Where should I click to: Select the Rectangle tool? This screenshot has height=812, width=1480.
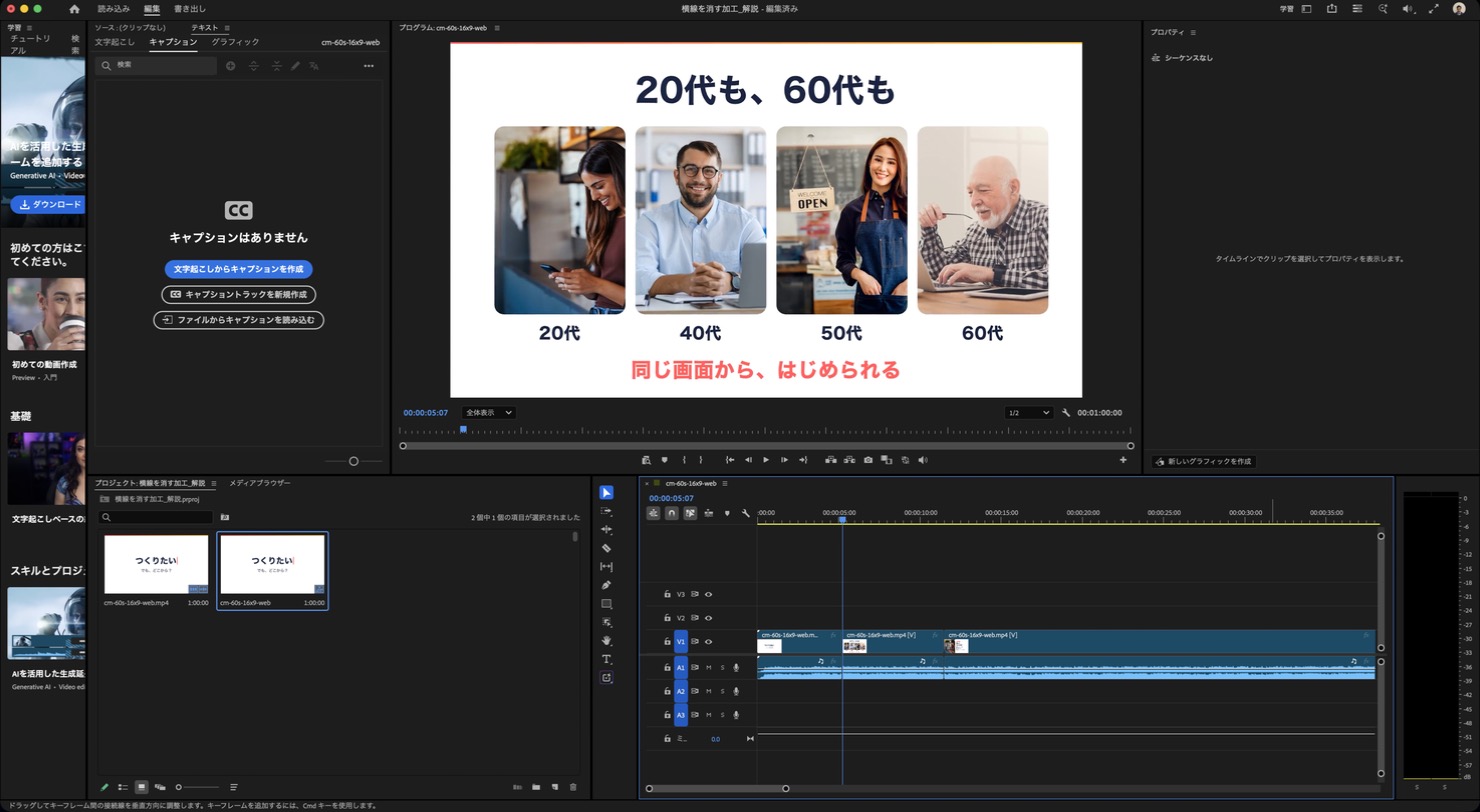point(606,604)
